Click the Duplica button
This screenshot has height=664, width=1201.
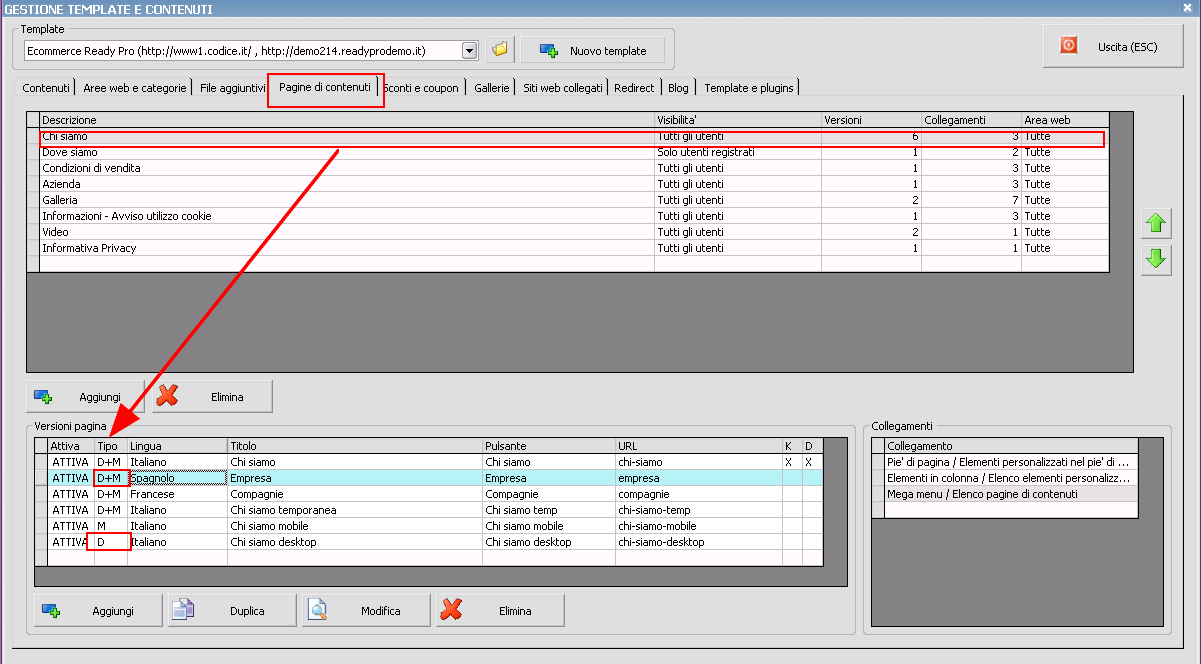pyautogui.click(x=232, y=610)
